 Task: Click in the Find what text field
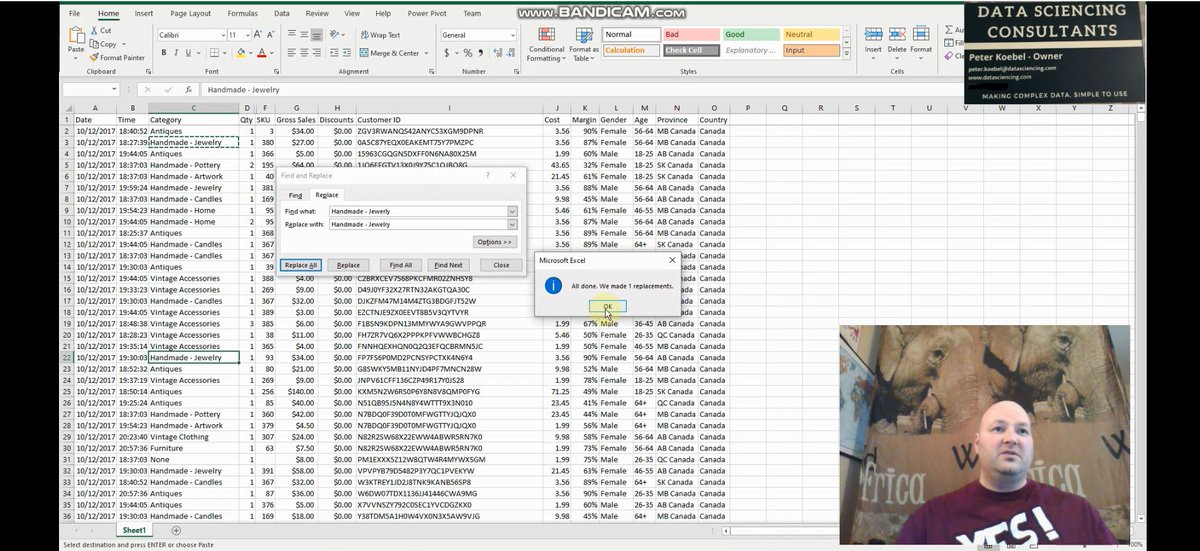(417, 211)
